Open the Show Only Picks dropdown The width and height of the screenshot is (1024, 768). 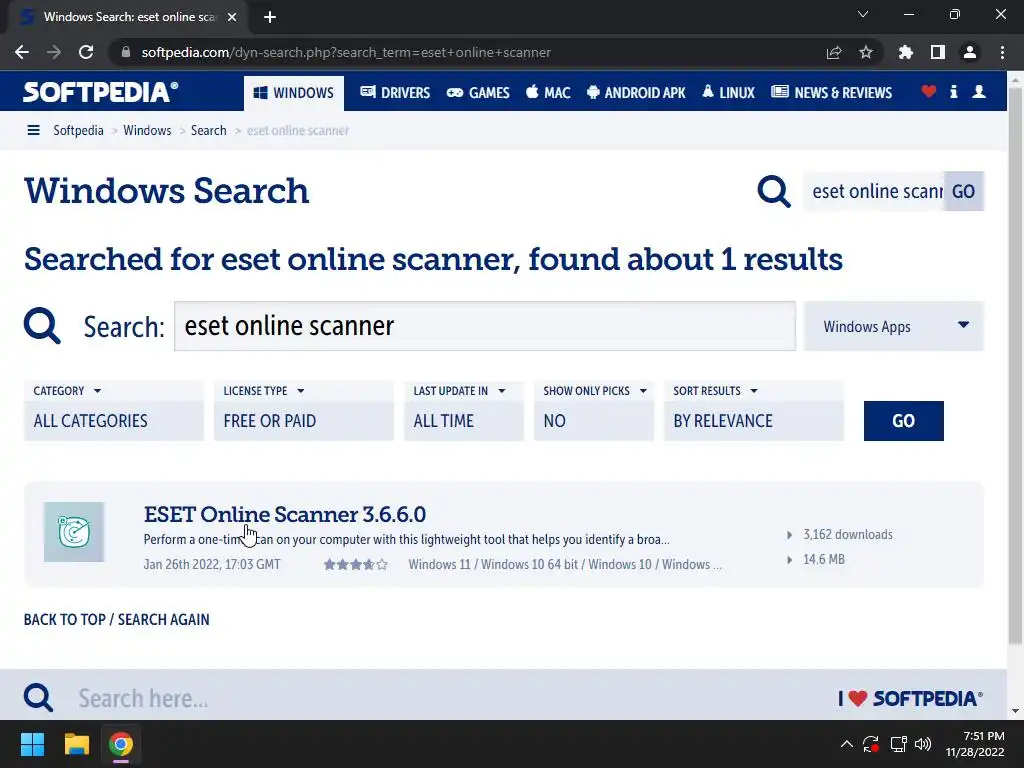tap(594, 411)
